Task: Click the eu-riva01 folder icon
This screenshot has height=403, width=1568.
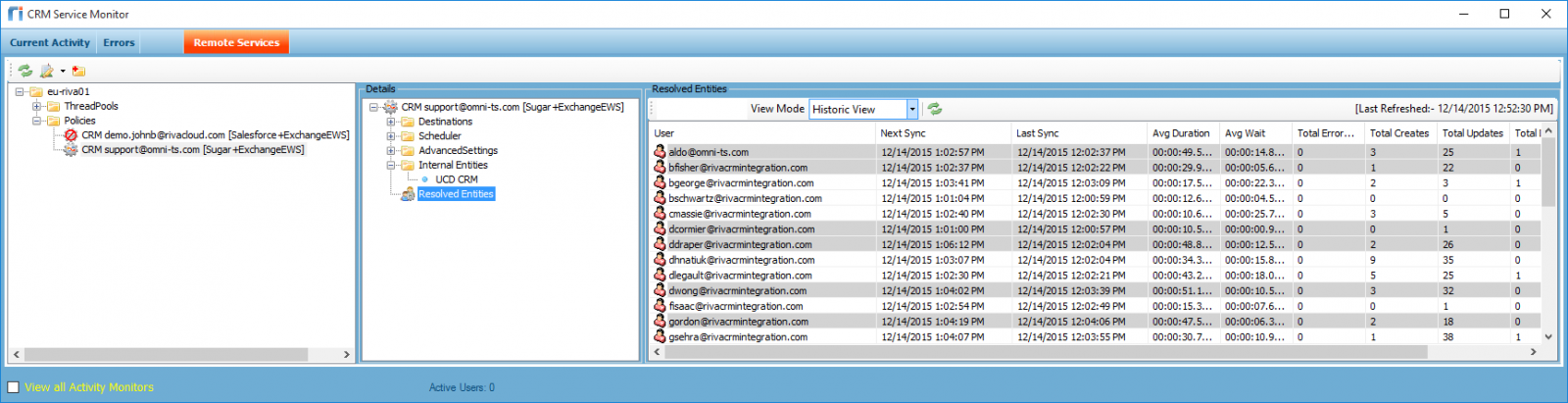Action: 36,92
